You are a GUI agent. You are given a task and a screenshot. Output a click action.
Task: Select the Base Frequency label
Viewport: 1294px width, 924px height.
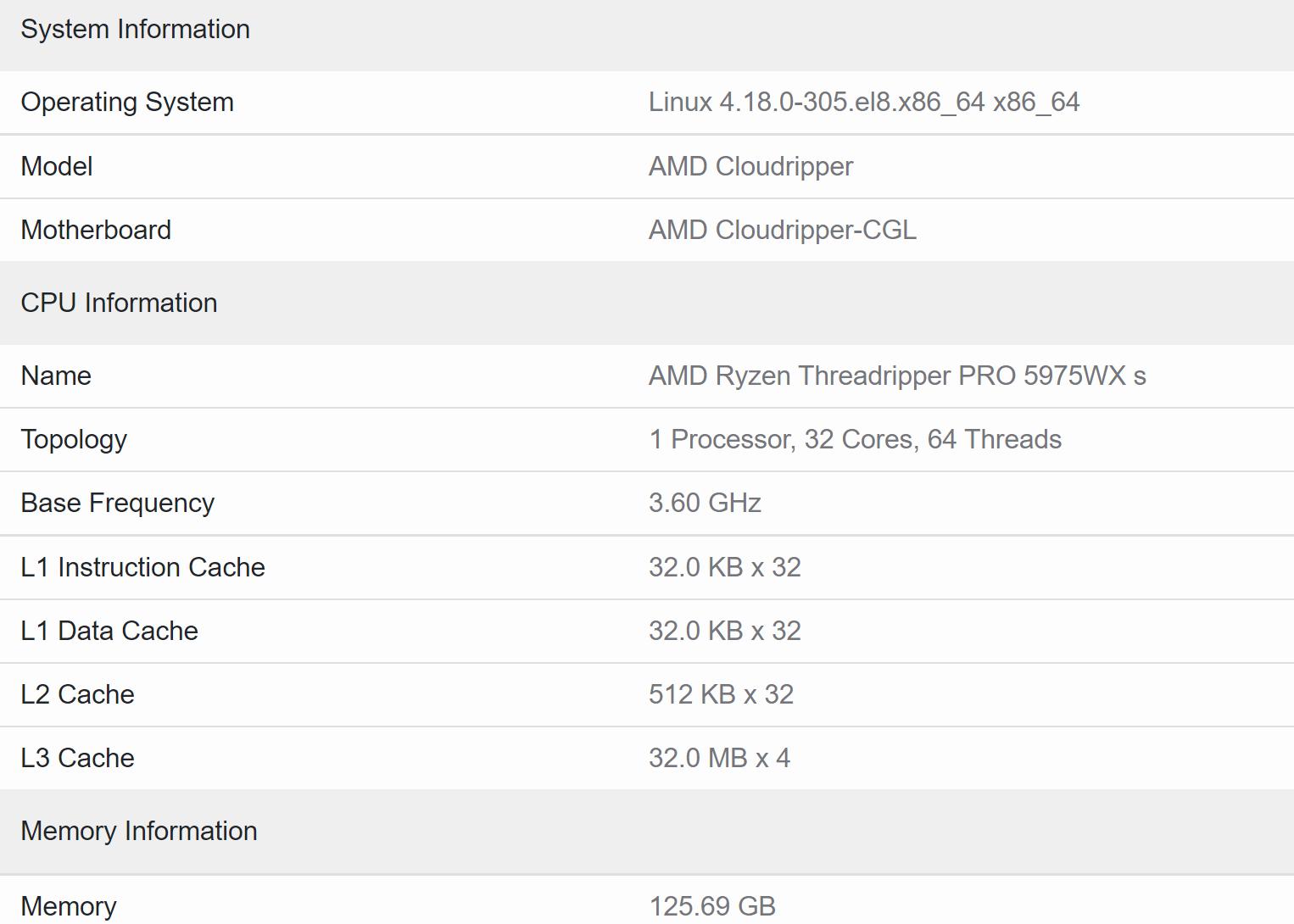coord(118,504)
